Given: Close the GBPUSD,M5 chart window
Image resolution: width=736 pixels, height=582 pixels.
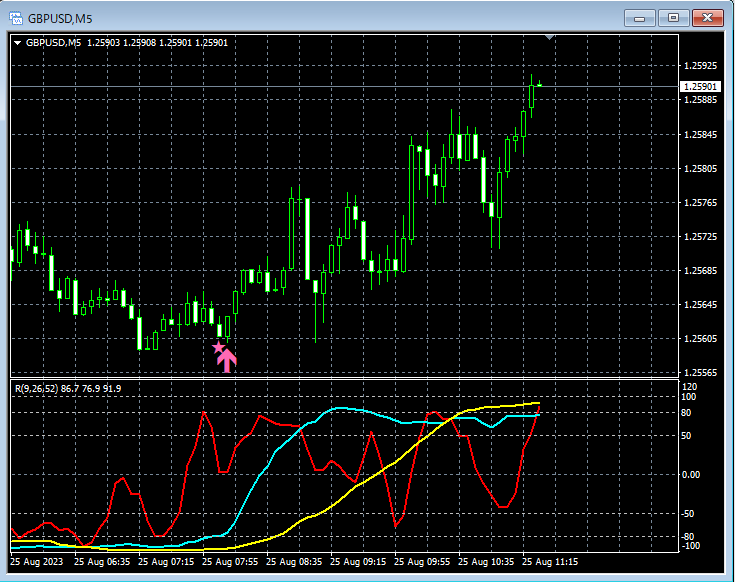Looking at the screenshot, I should [707, 18].
